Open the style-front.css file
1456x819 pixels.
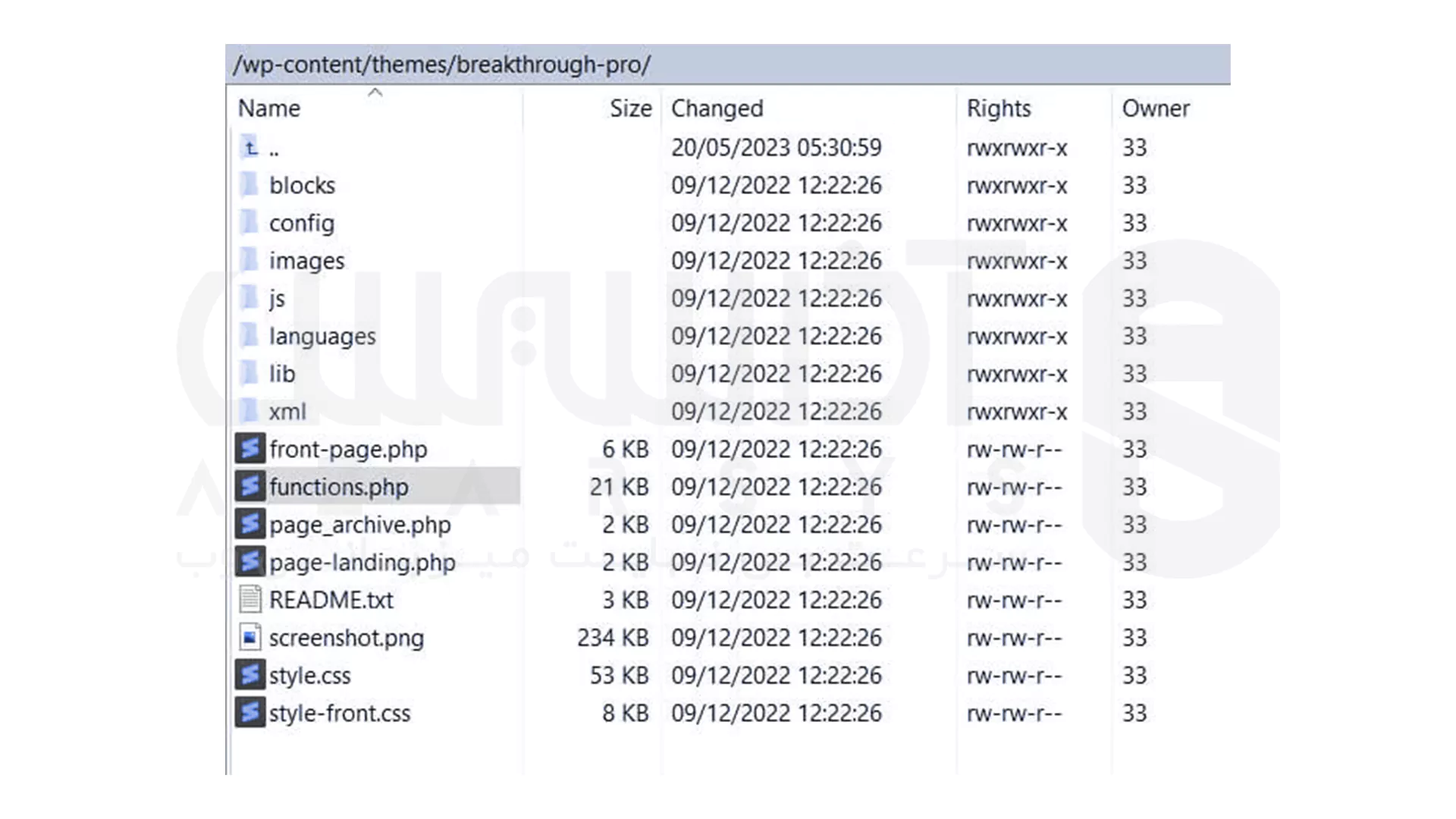340,713
